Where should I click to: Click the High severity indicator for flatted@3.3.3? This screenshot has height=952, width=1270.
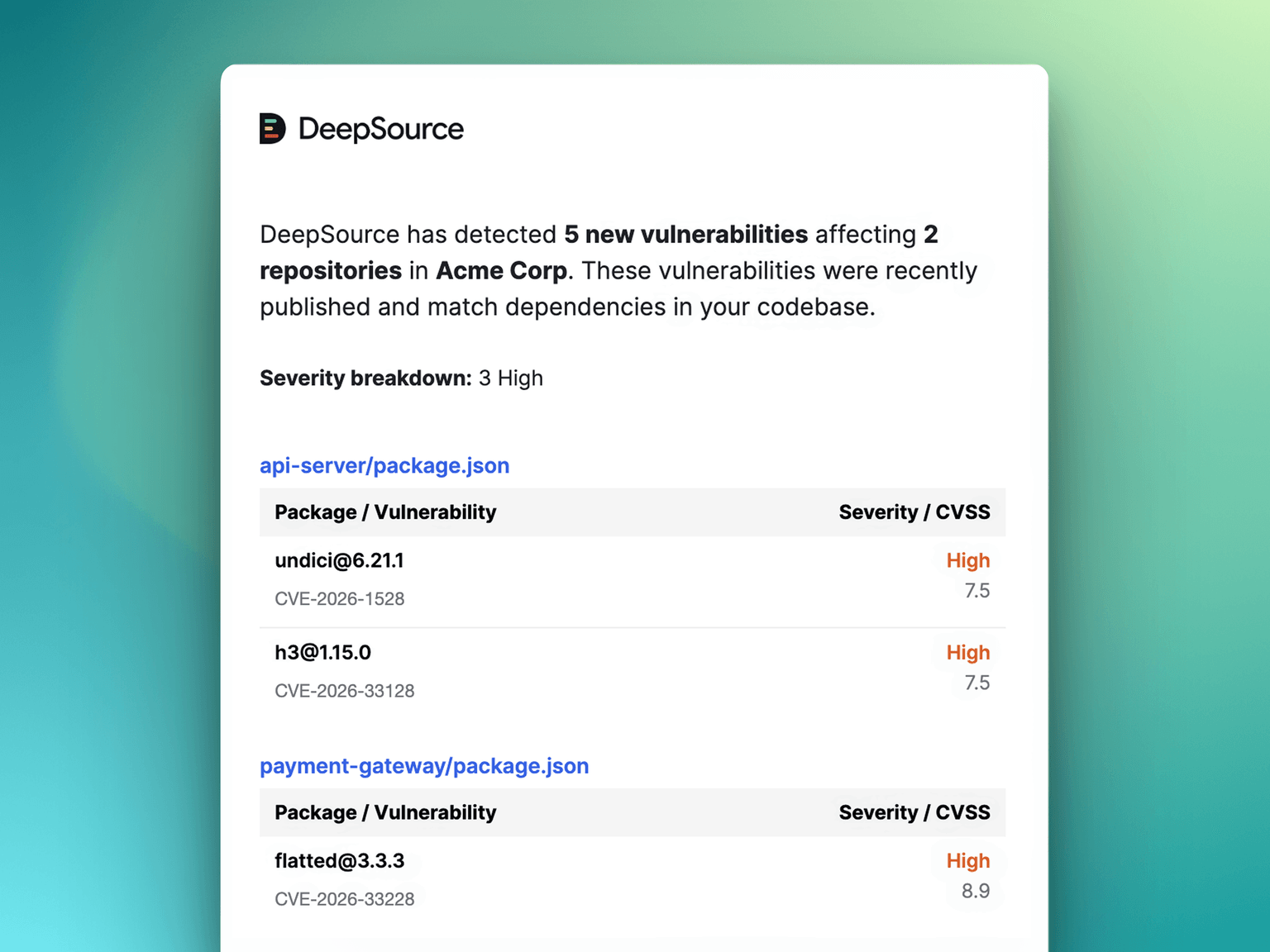tap(967, 860)
